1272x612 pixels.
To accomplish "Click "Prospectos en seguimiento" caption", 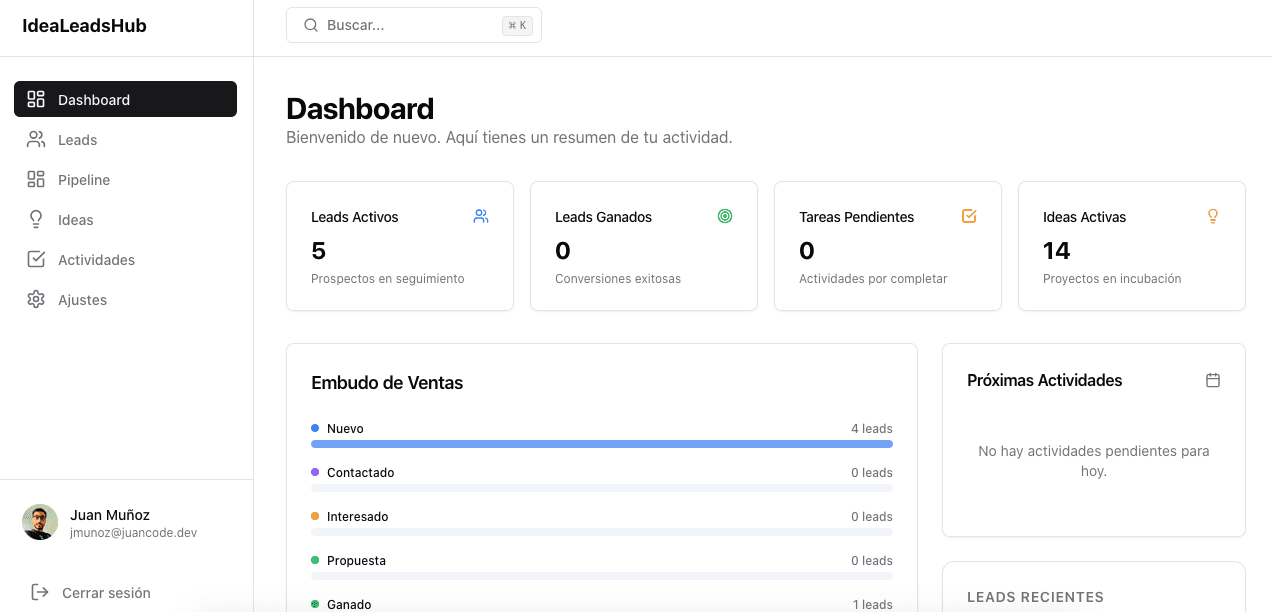I will [387, 279].
